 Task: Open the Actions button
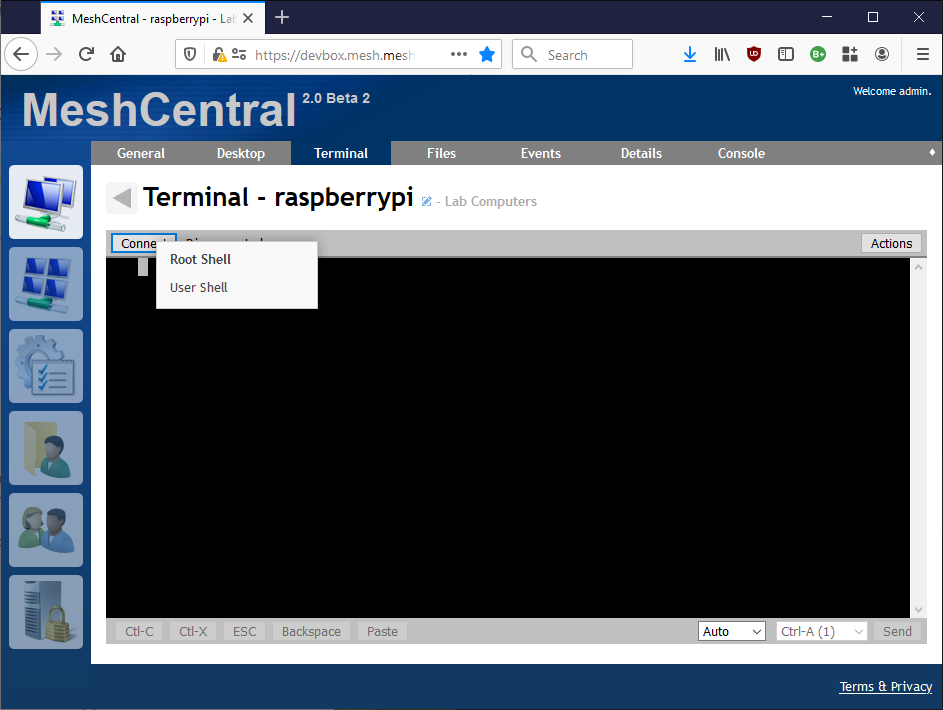[891, 243]
